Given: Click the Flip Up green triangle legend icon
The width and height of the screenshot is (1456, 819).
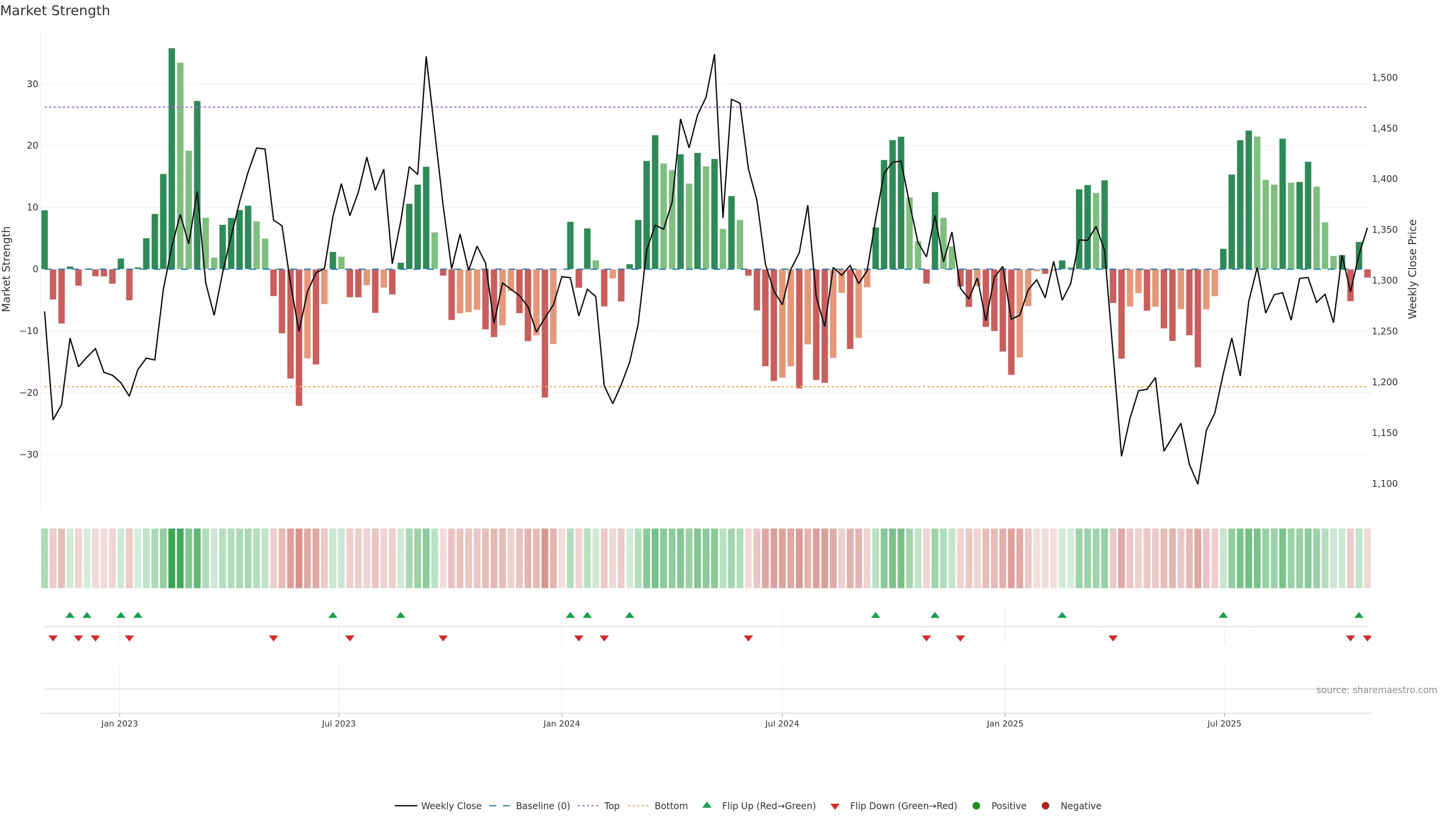Looking at the screenshot, I should [706, 805].
